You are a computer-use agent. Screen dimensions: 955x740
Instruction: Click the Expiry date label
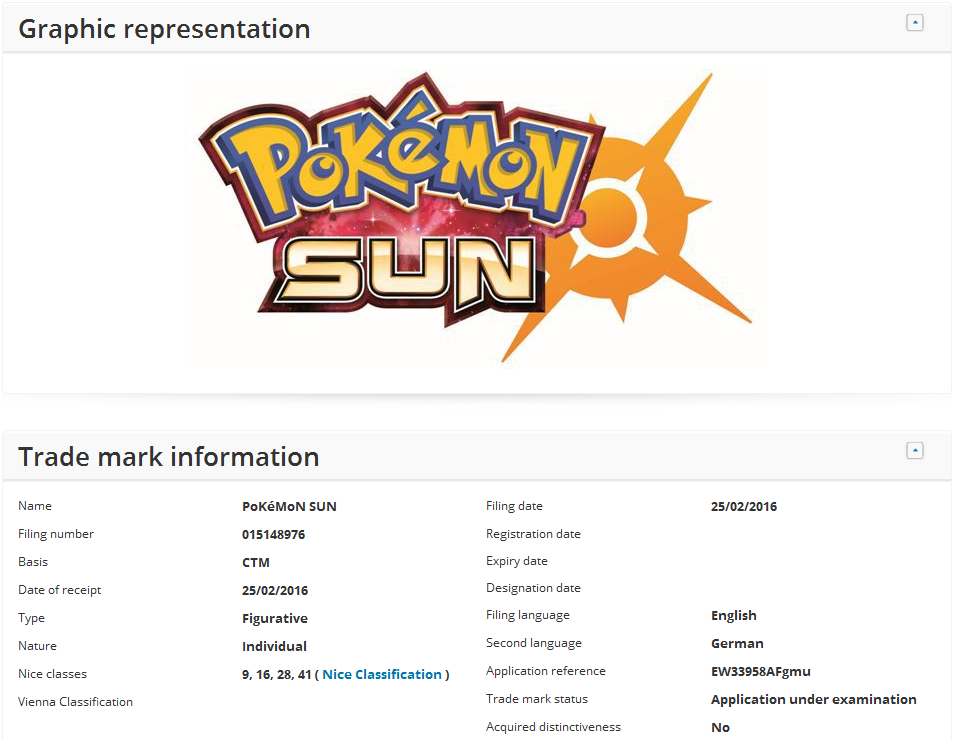(517, 561)
